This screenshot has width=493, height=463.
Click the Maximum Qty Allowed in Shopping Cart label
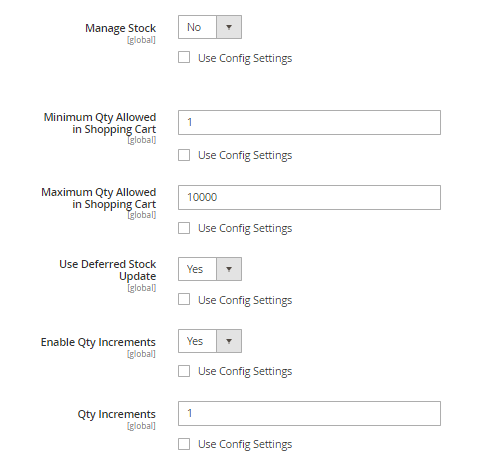coord(99,198)
